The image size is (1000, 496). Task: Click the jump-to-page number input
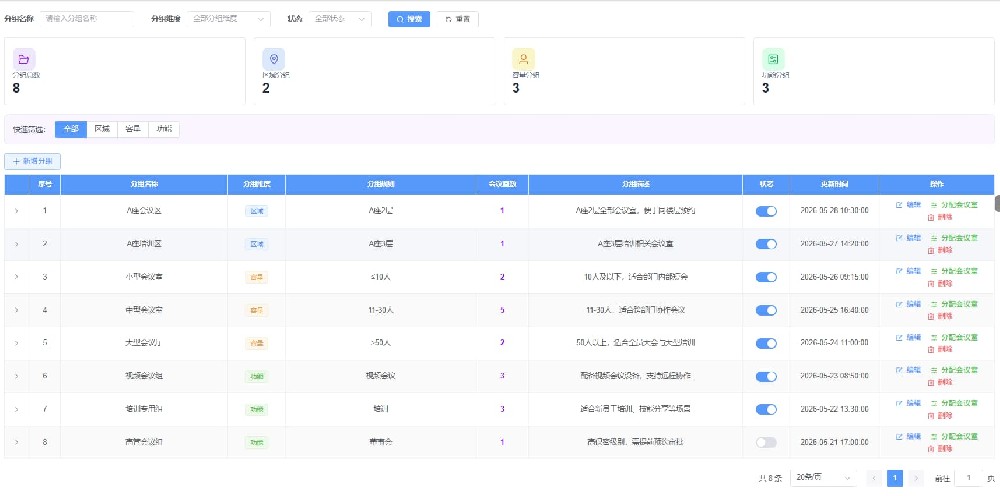pos(969,478)
